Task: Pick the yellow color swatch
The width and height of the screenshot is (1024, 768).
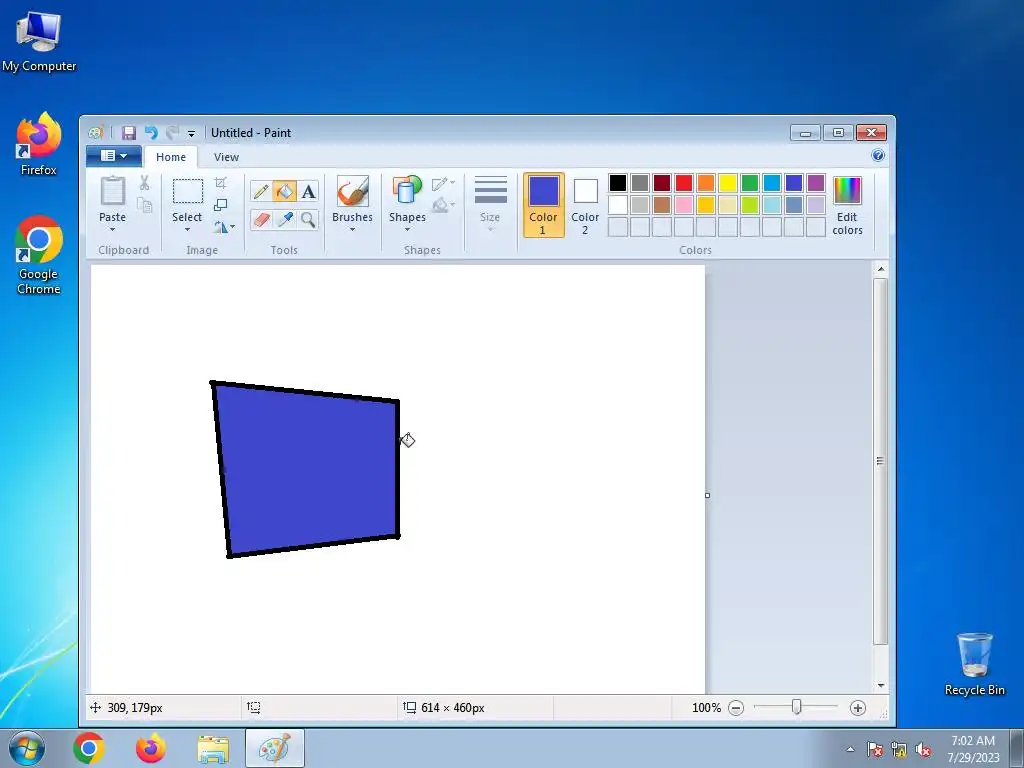Action: (x=728, y=183)
